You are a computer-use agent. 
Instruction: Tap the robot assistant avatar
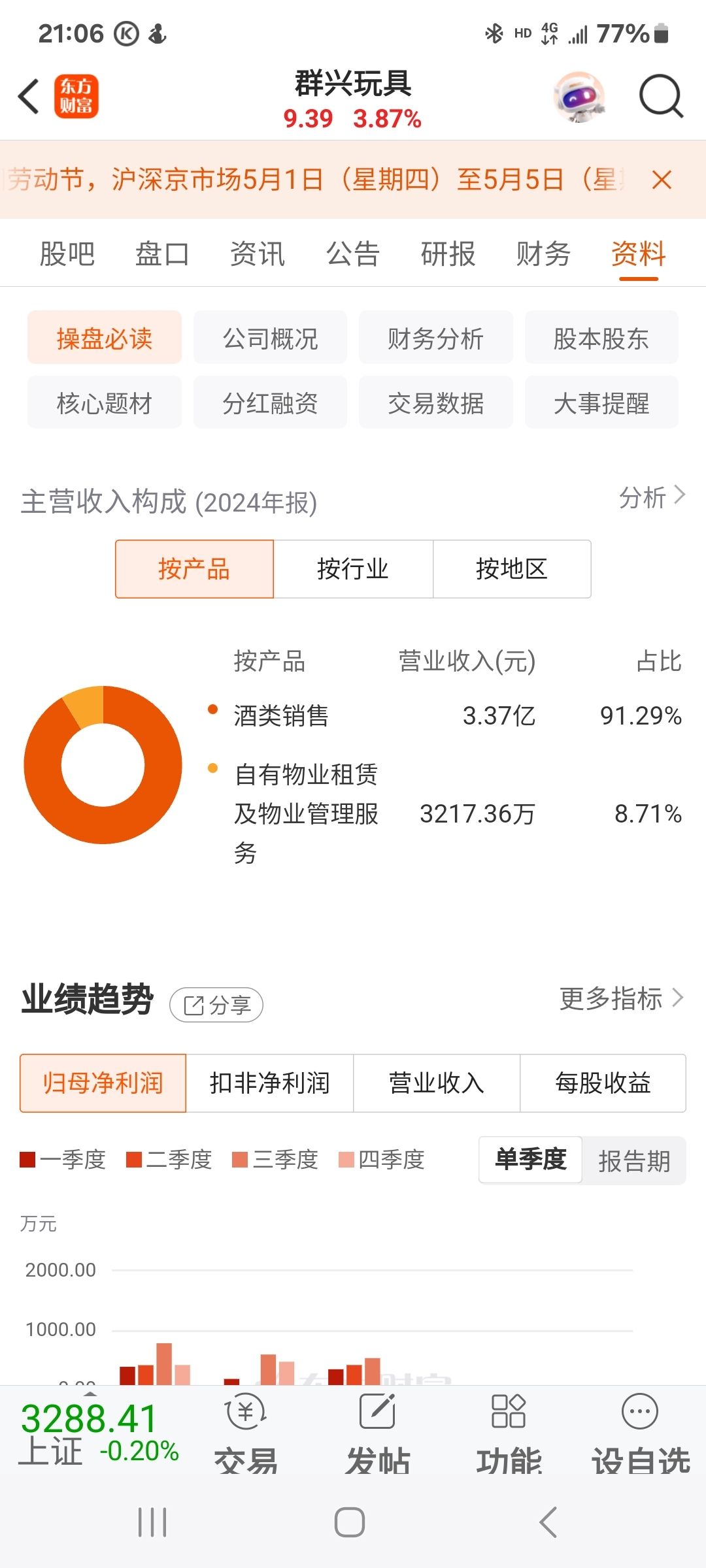pos(579,97)
